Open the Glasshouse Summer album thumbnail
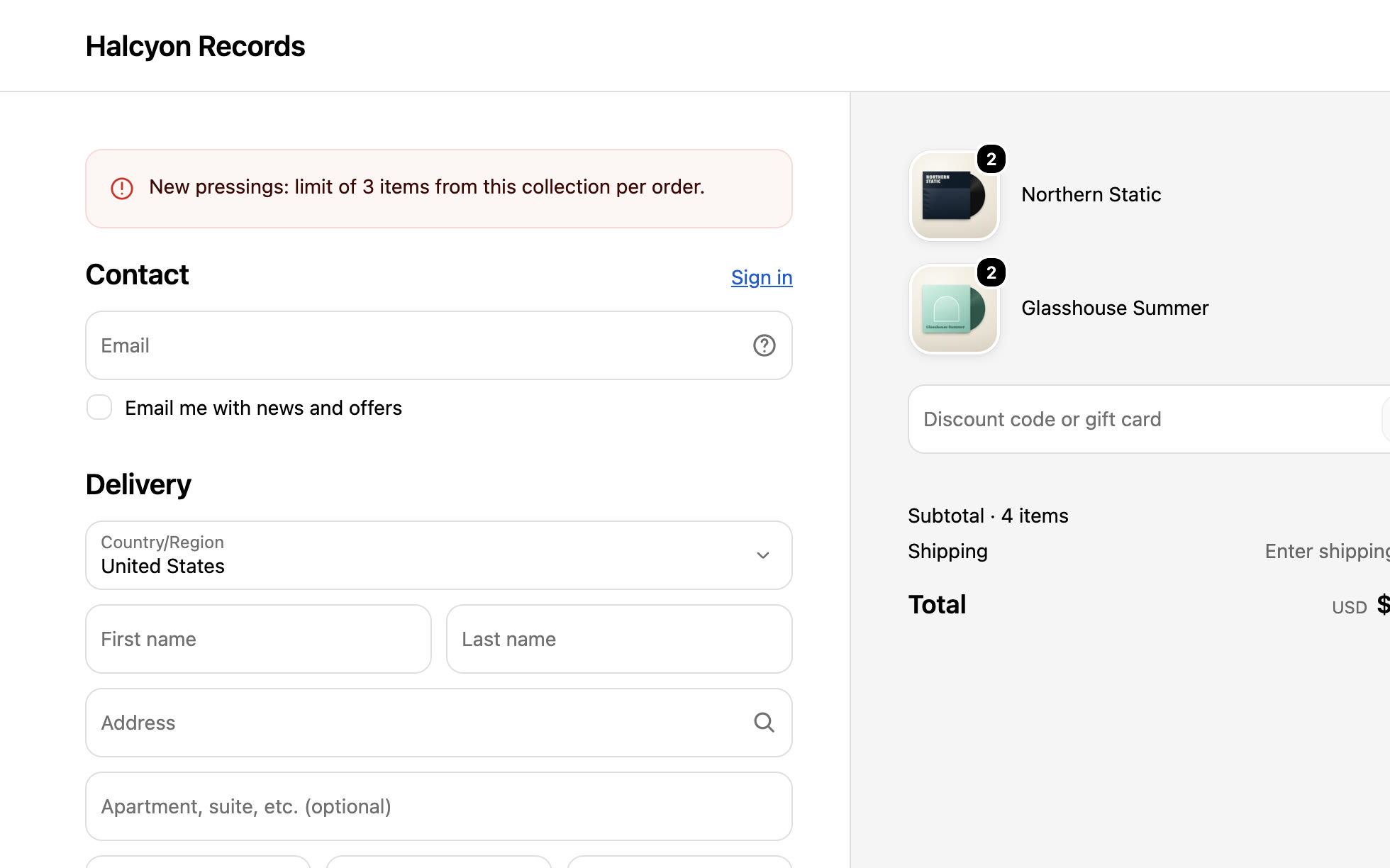 click(x=955, y=309)
